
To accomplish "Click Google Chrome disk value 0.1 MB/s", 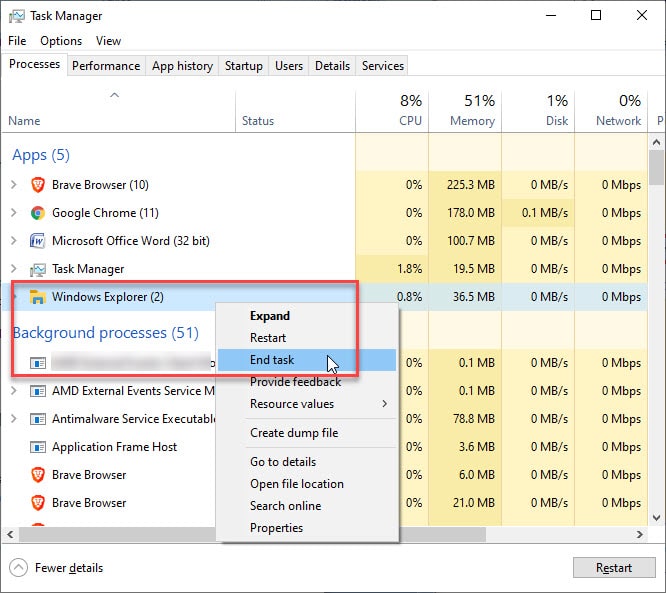I will [545, 213].
